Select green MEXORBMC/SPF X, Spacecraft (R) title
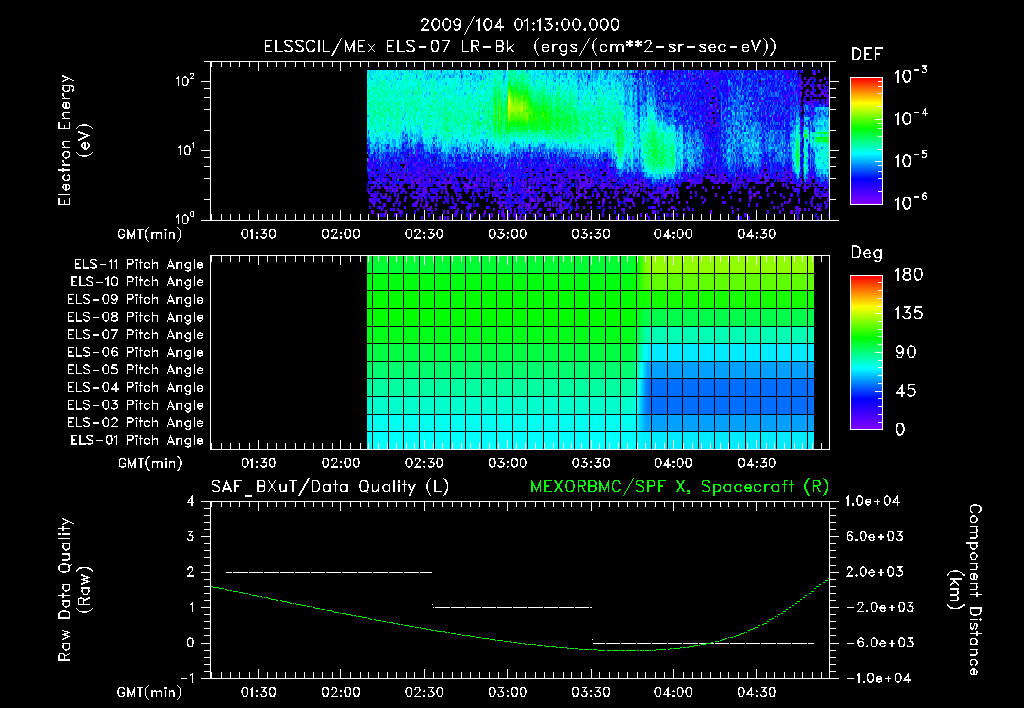The height and width of the screenshot is (708, 1024). pyautogui.click(x=679, y=487)
